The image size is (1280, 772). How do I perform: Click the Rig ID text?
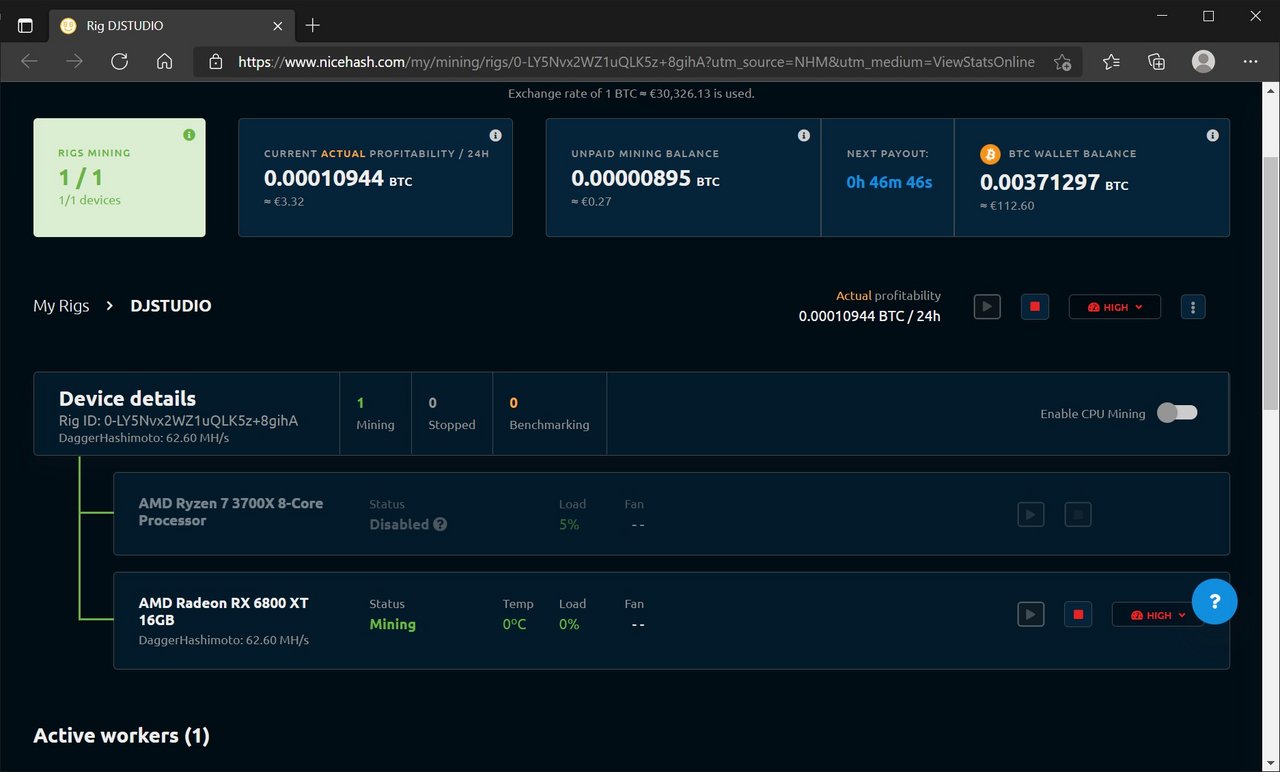pos(178,420)
